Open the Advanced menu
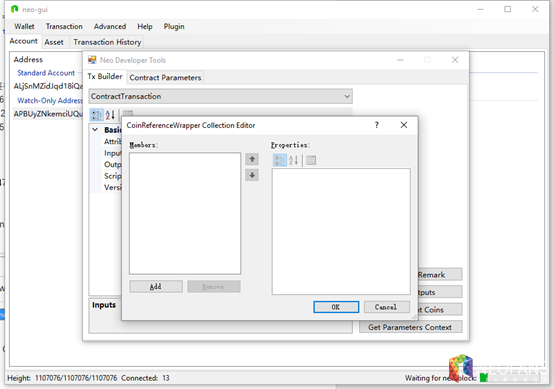This screenshot has width=554, height=389. pos(110,26)
